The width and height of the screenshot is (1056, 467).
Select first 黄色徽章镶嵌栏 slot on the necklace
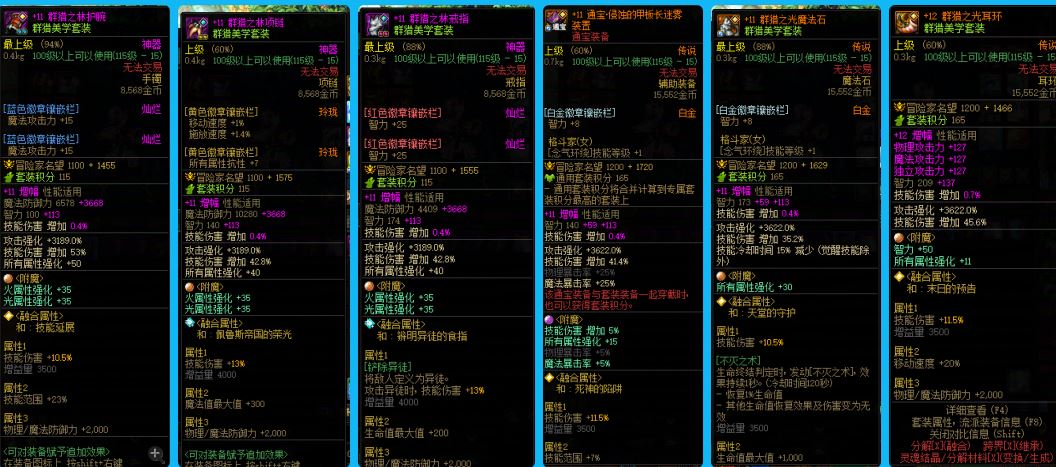(x=222, y=112)
